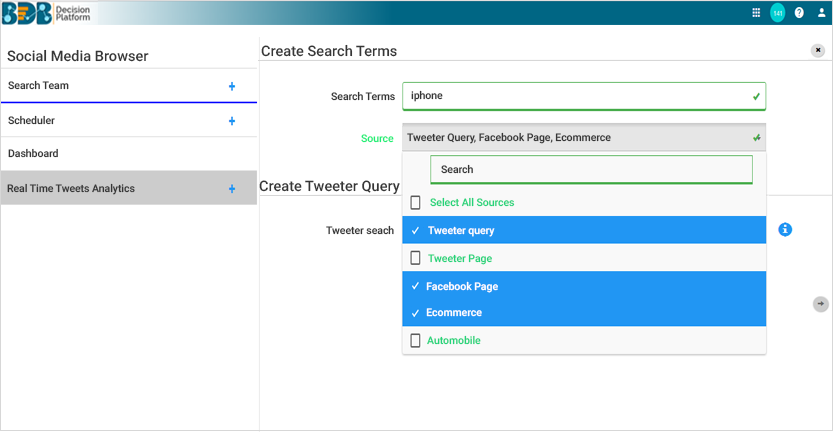This screenshot has height=432, width=833.
Task: Expand Scheduler with plus icon
Action: click(x=232, y=121)
